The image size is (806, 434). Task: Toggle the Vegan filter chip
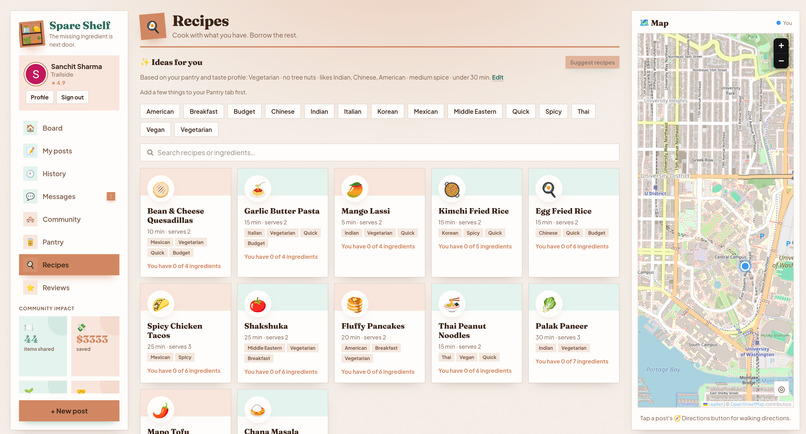point(155,130)
